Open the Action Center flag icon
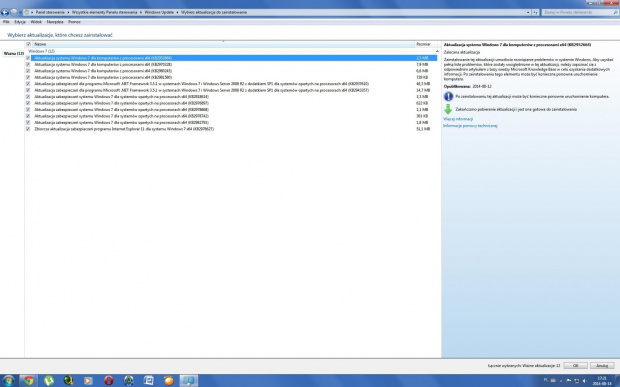Image resolution: width=620 pixels, height=387 pixels. 569,381
